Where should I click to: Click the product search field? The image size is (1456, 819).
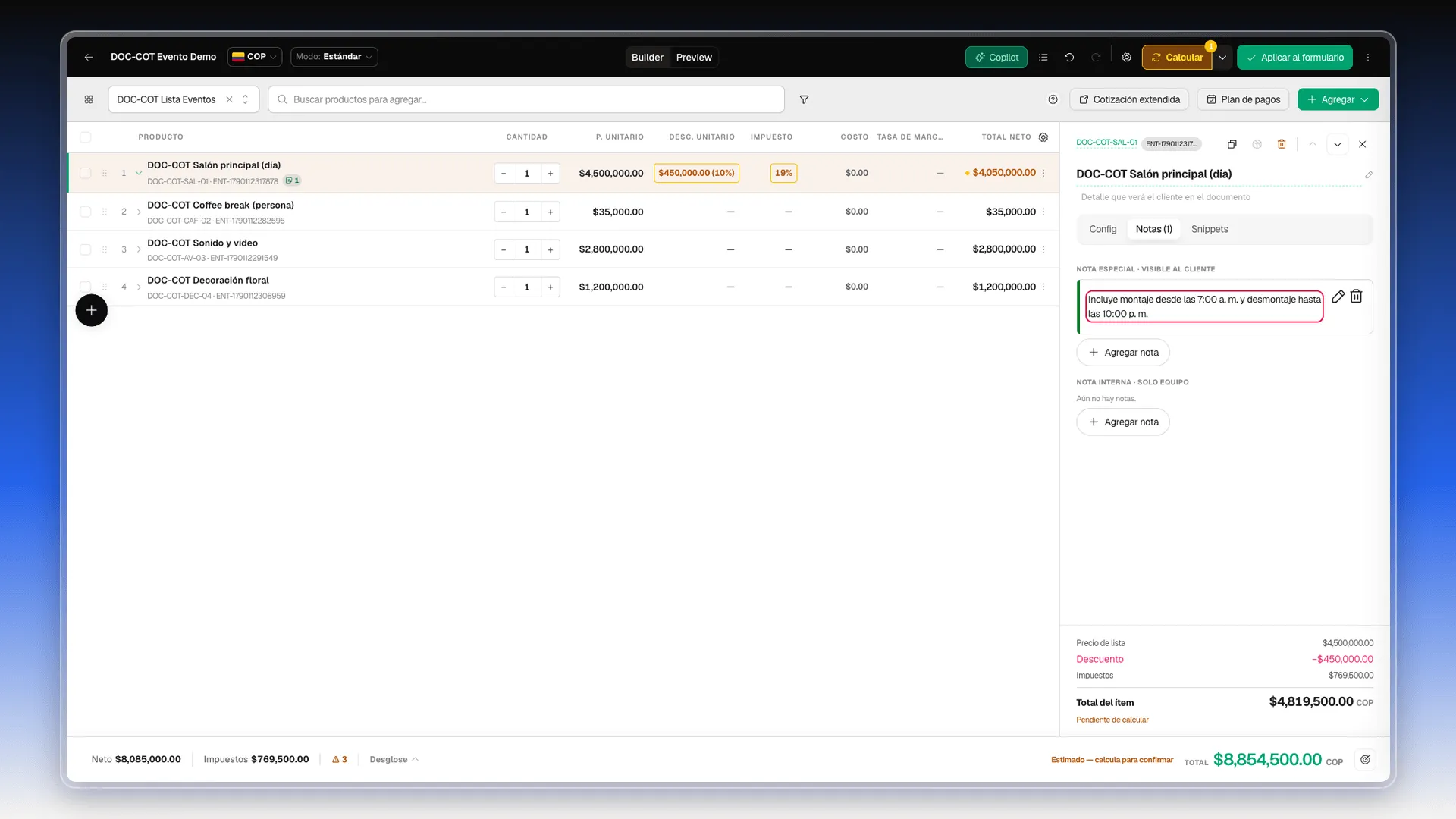[x=526, y=99]
